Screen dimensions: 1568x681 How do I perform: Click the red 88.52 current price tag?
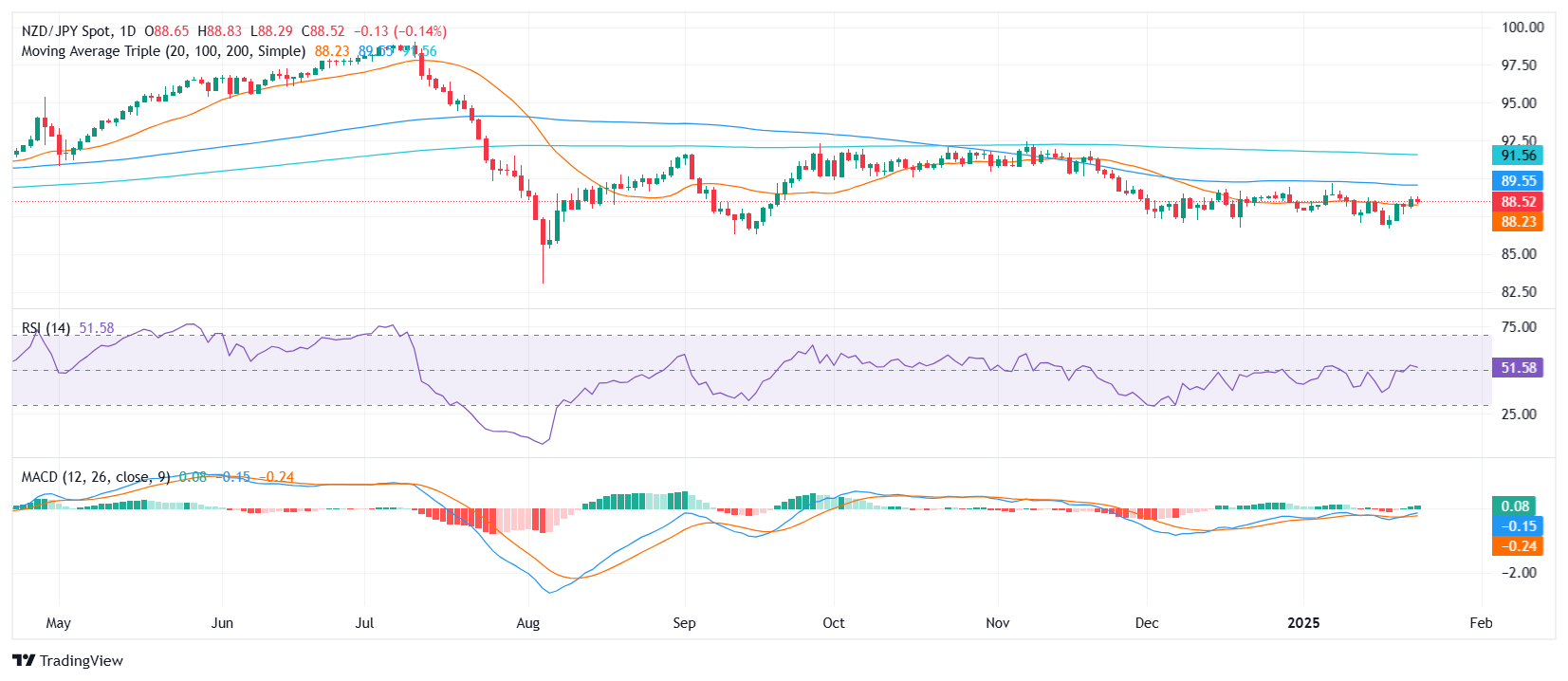[x=1518, y=202]
